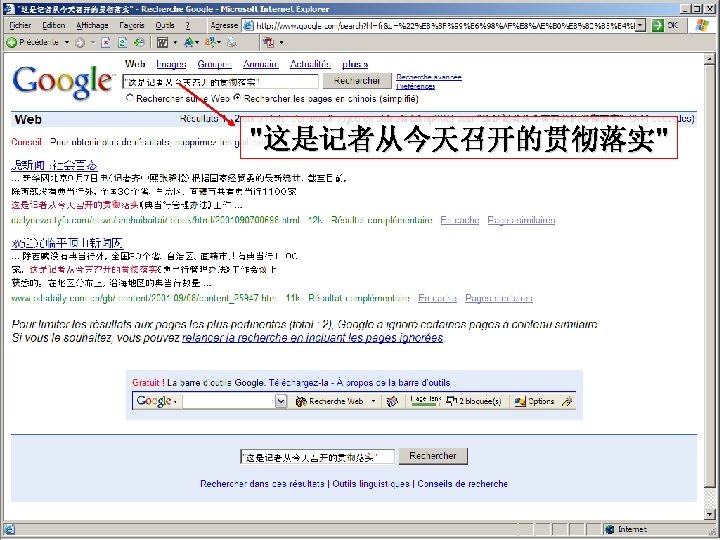Click the 'Téléchargez-la' toolbar download link
The height and width of the screenshot is (540, 720).
[298, 382]
